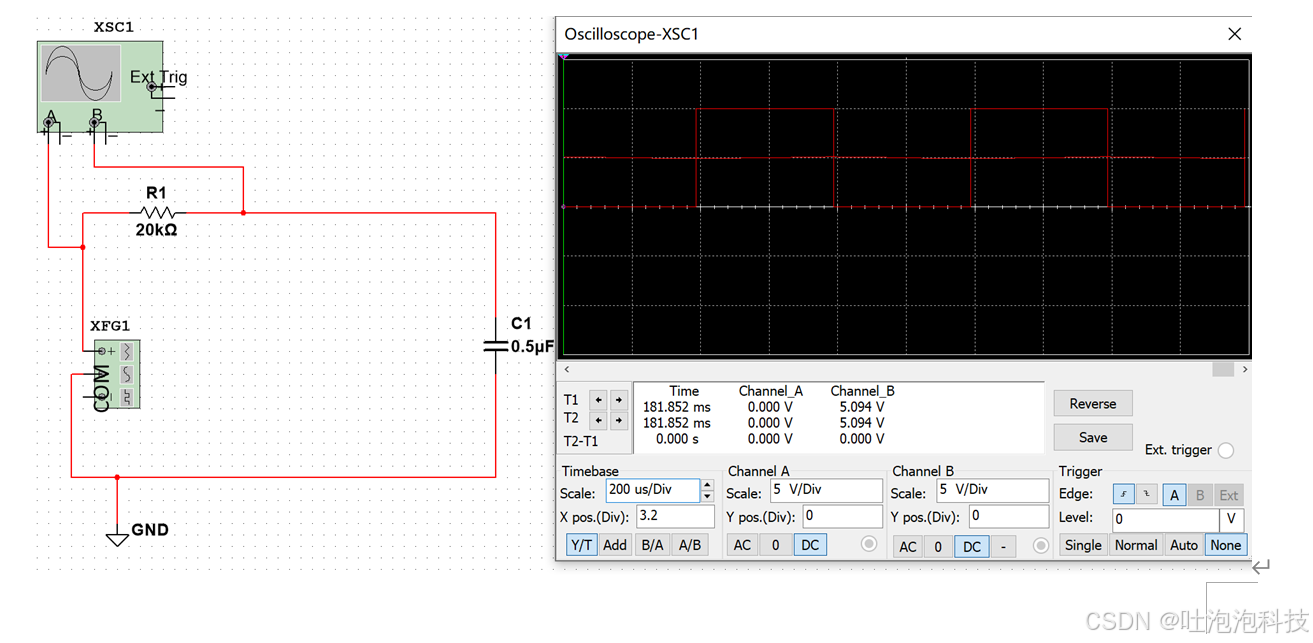Set Channel B coupling to DC

[x=971, y=546]
